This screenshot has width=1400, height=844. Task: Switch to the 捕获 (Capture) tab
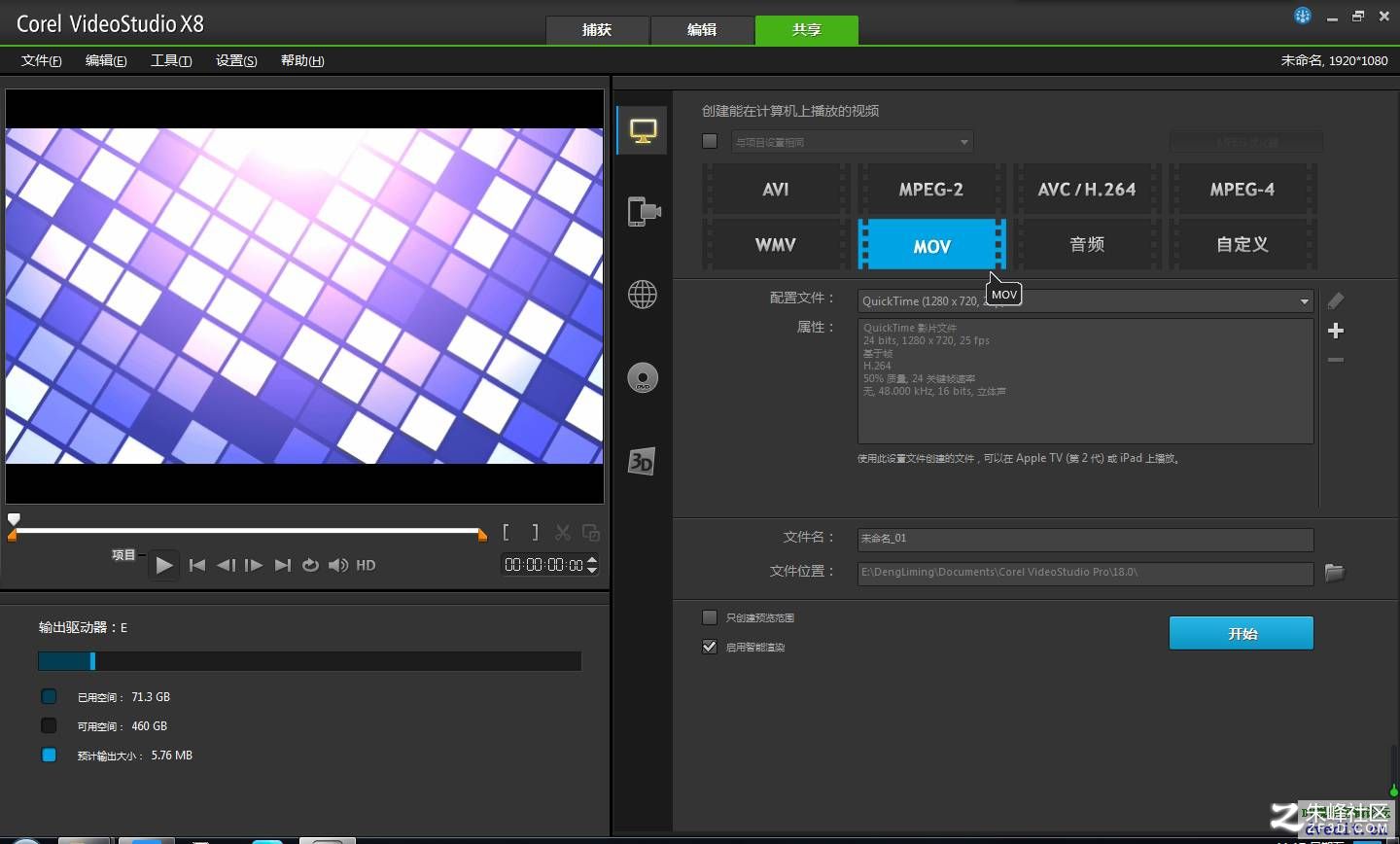(597, 30)
